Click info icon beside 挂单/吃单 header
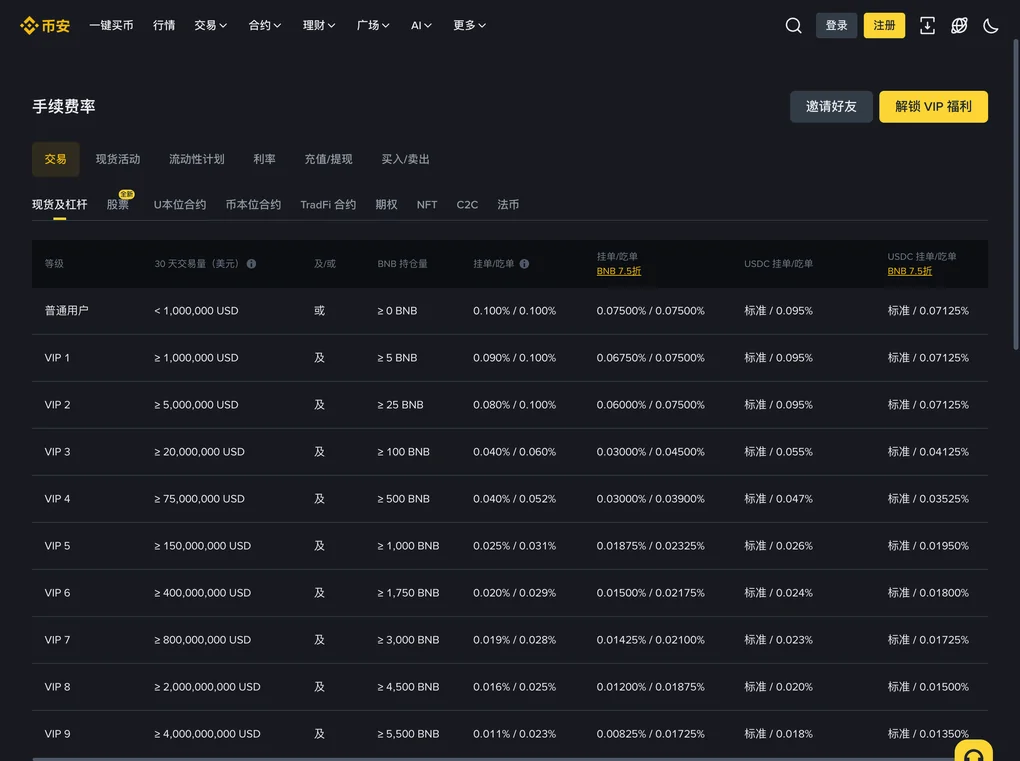The image size is (1020, 761). click(x=524, y=263)
